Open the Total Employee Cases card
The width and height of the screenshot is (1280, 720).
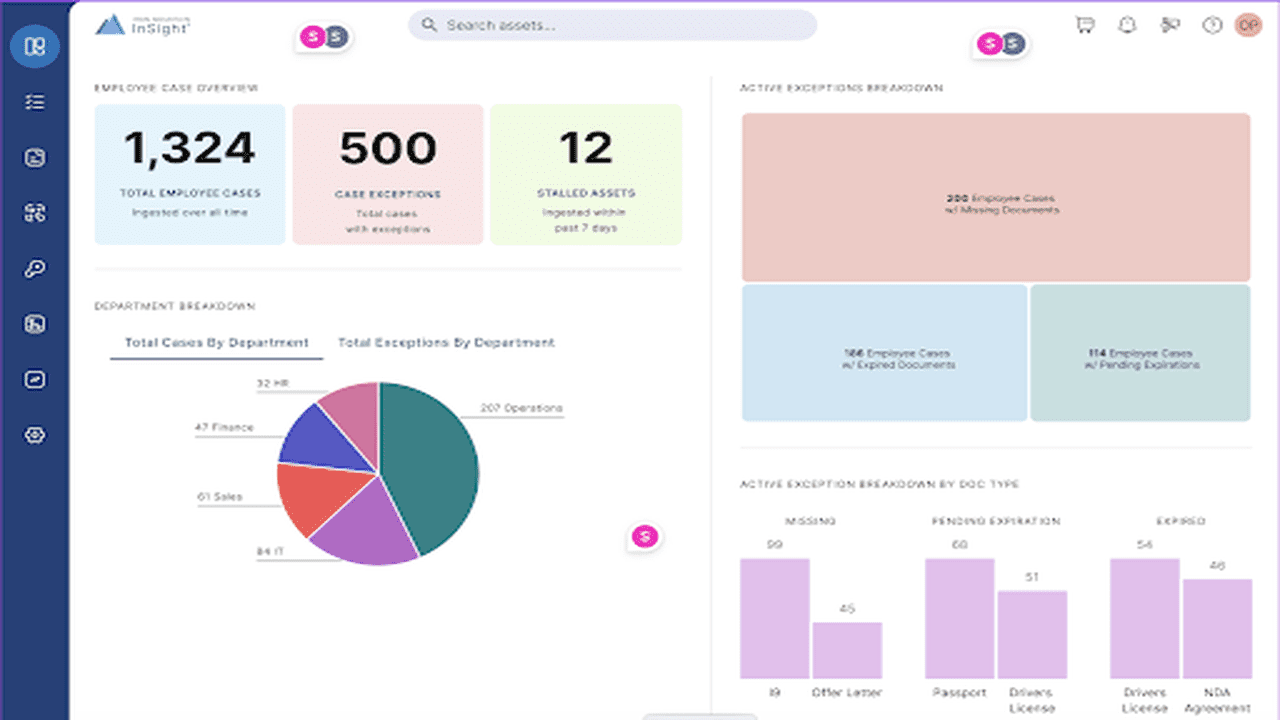coord(190,174)
